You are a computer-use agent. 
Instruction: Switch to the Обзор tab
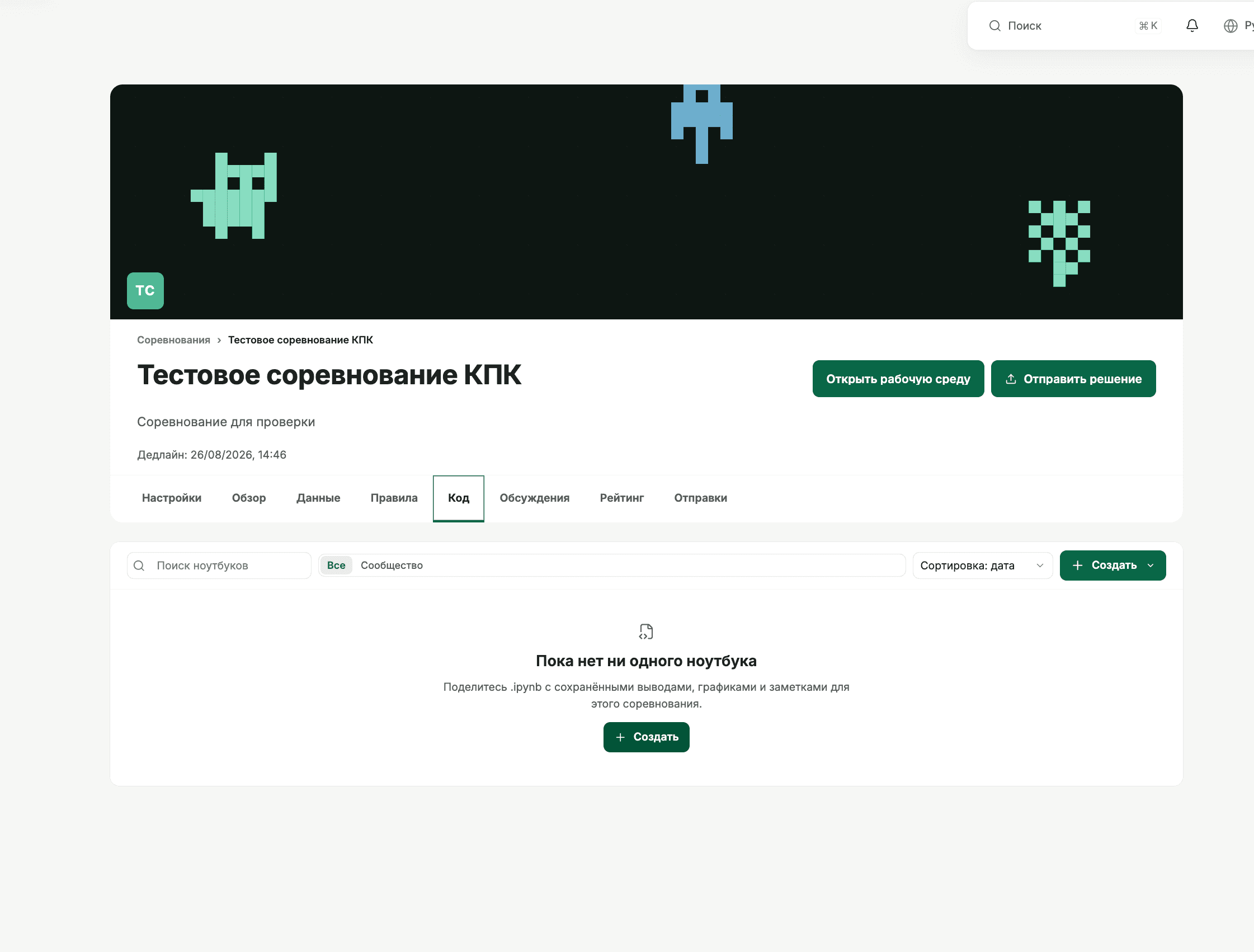coord(249,498)
